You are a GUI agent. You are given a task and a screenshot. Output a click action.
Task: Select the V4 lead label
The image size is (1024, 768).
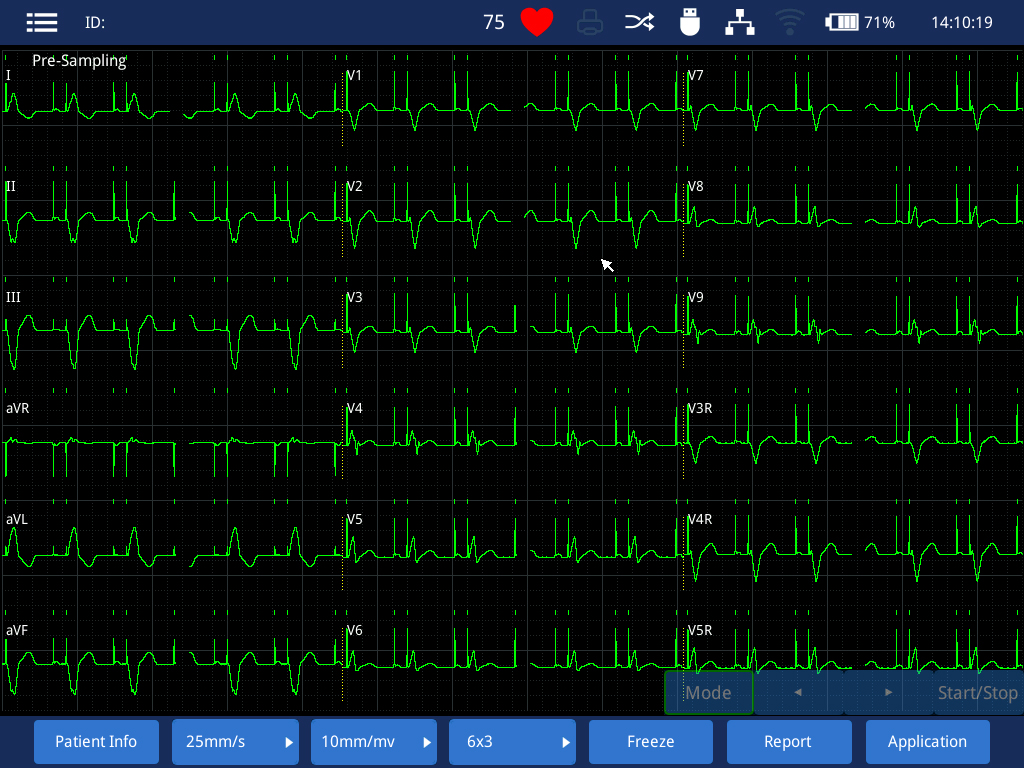[354, 408]
